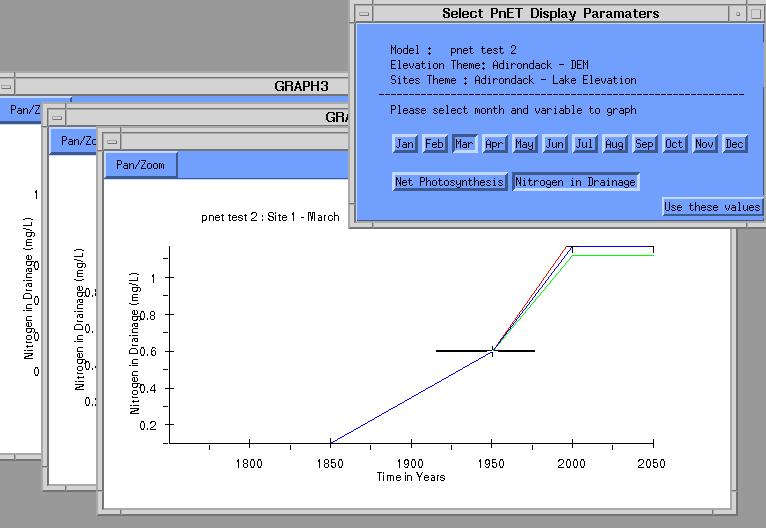Click the 1900 x-axis tick label
Image resolution: width=766 pixels, height=528 pixels.
[x=410, y=464]
